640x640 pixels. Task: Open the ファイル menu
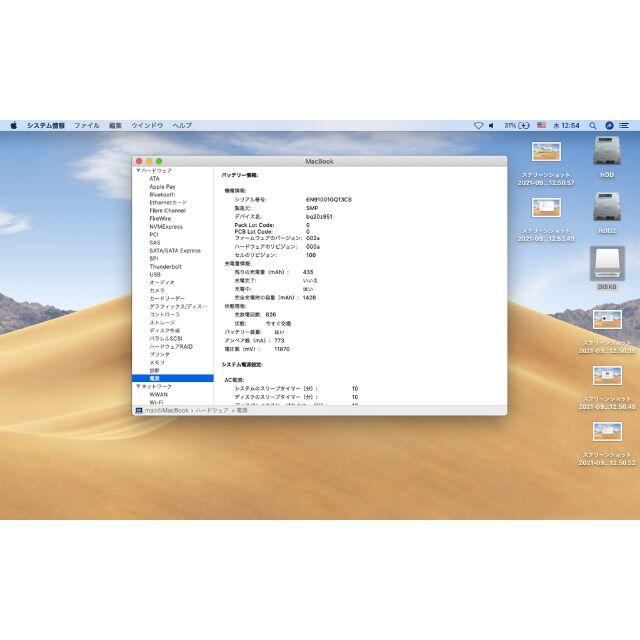pos(87,125)
